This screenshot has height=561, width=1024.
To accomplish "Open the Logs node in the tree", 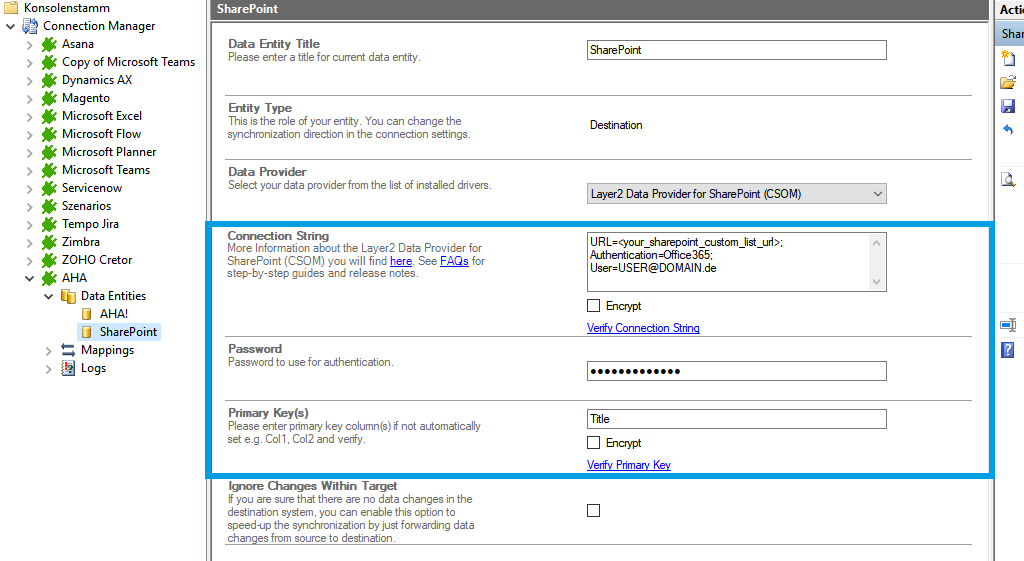I will tap(93, 368).
